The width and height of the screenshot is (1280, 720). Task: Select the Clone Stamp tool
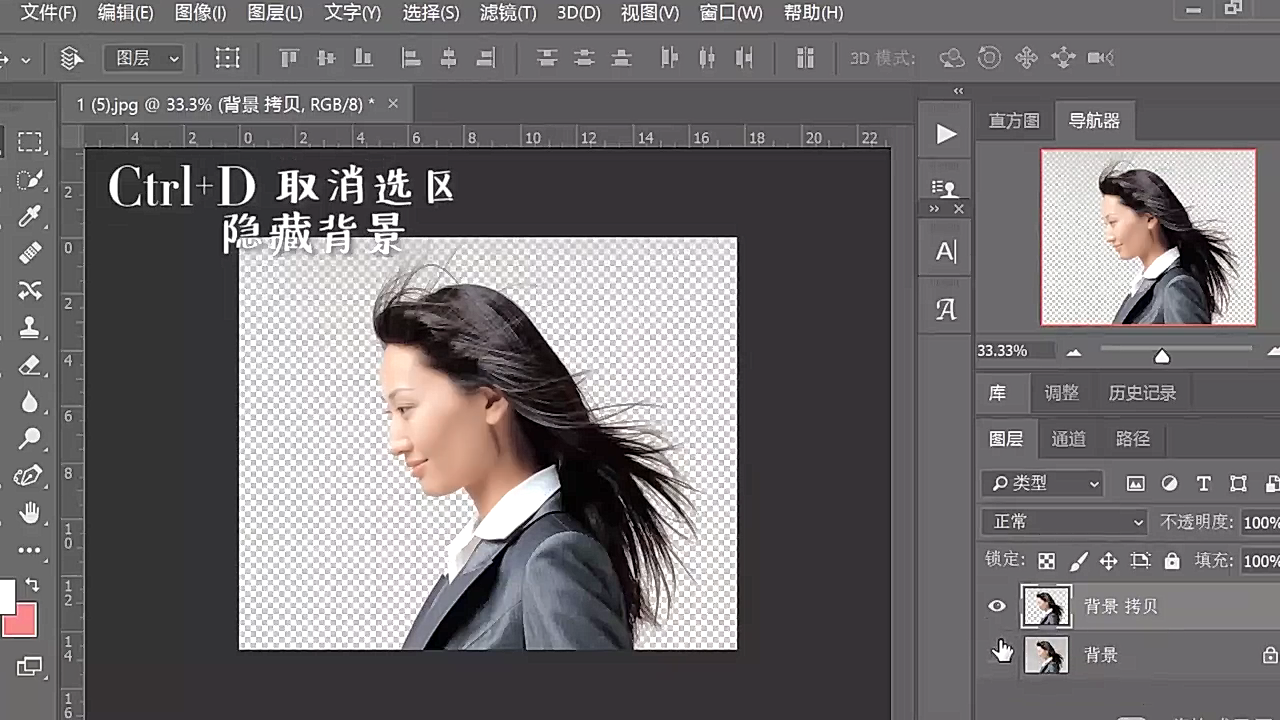click(x=30, y=327)
